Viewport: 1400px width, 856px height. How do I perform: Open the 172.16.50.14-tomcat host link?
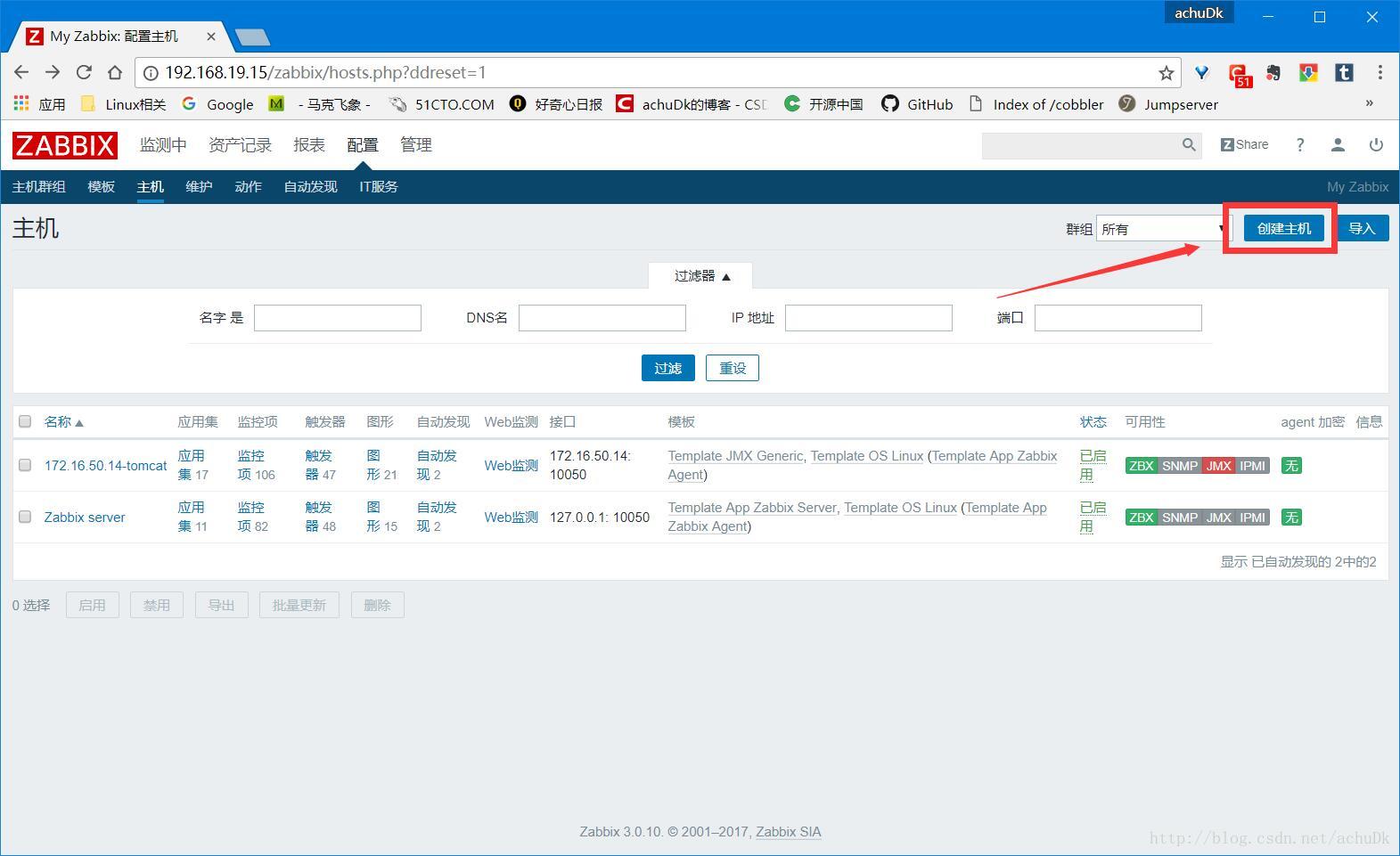click(x=105, y=465)
